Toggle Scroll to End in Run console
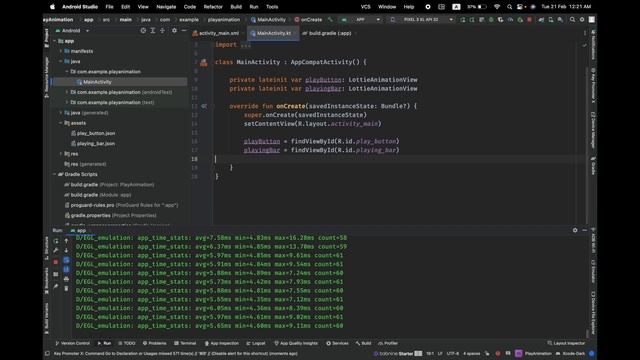 66,269
